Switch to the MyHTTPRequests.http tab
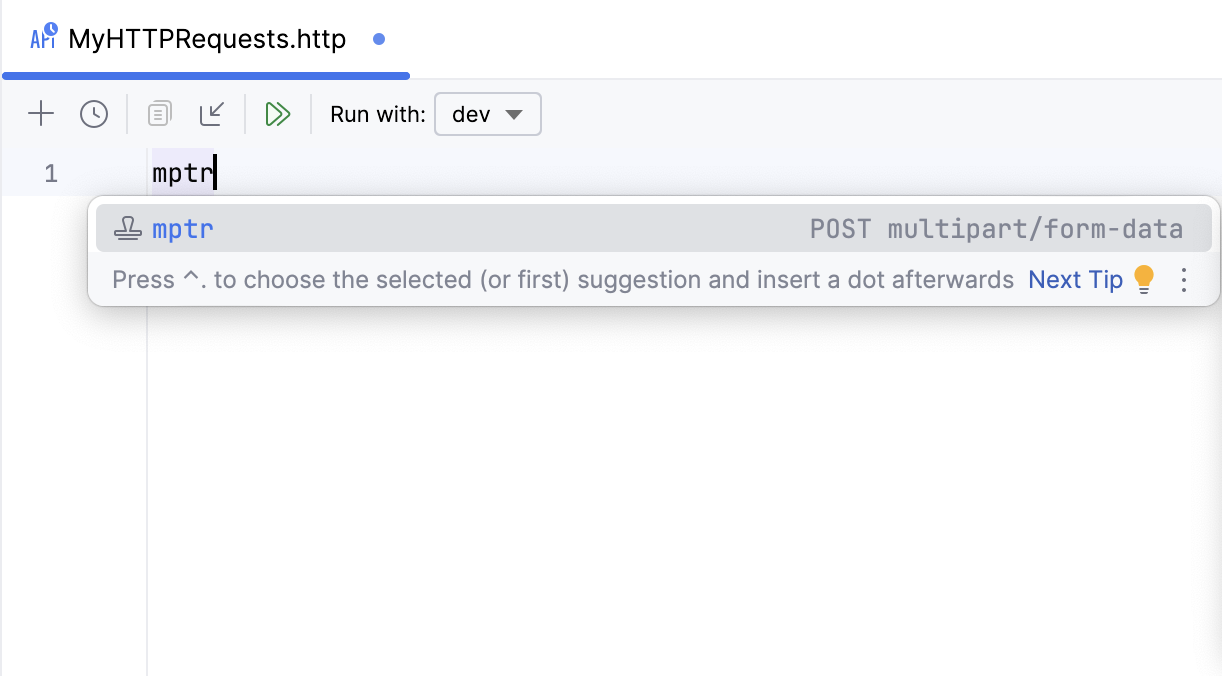The width and height of the screenshot is (1222, 676). [207, 39]
